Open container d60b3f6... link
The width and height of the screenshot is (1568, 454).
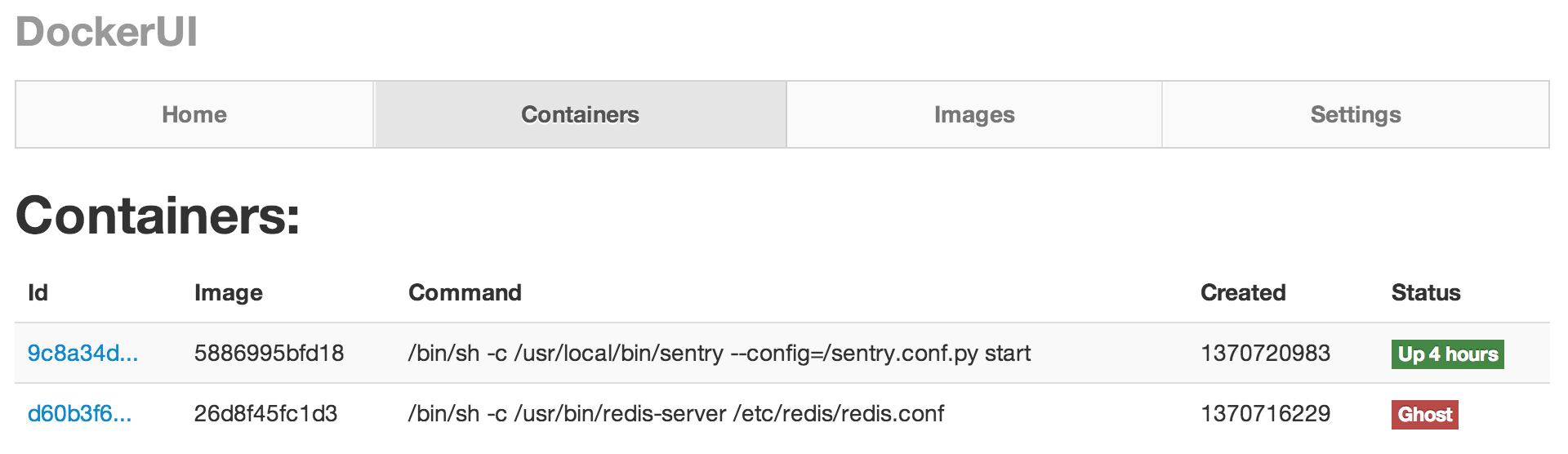click(79, 414)
